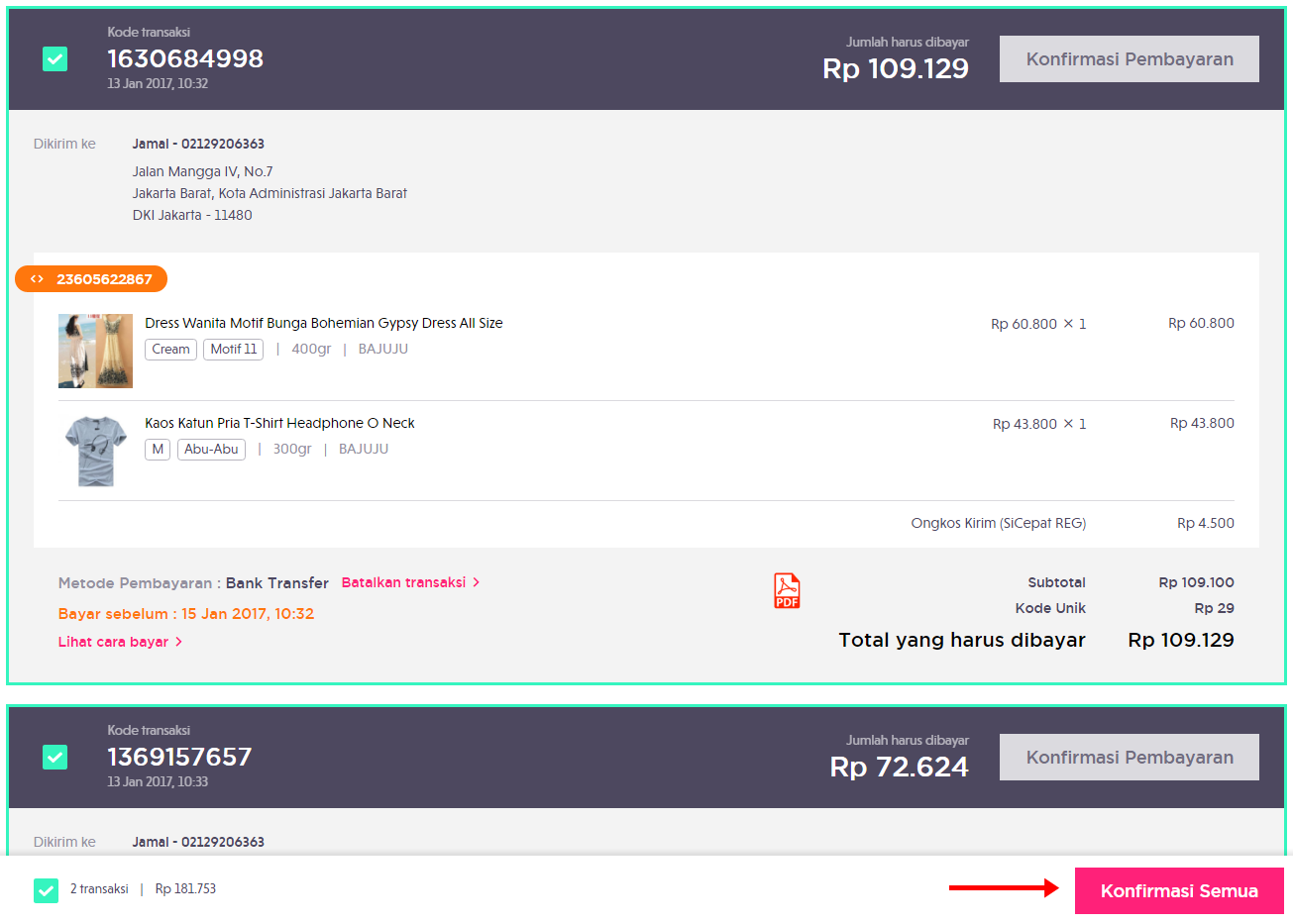
Task: Click the Rp 181.753 combined total
Action: point(185,889)
